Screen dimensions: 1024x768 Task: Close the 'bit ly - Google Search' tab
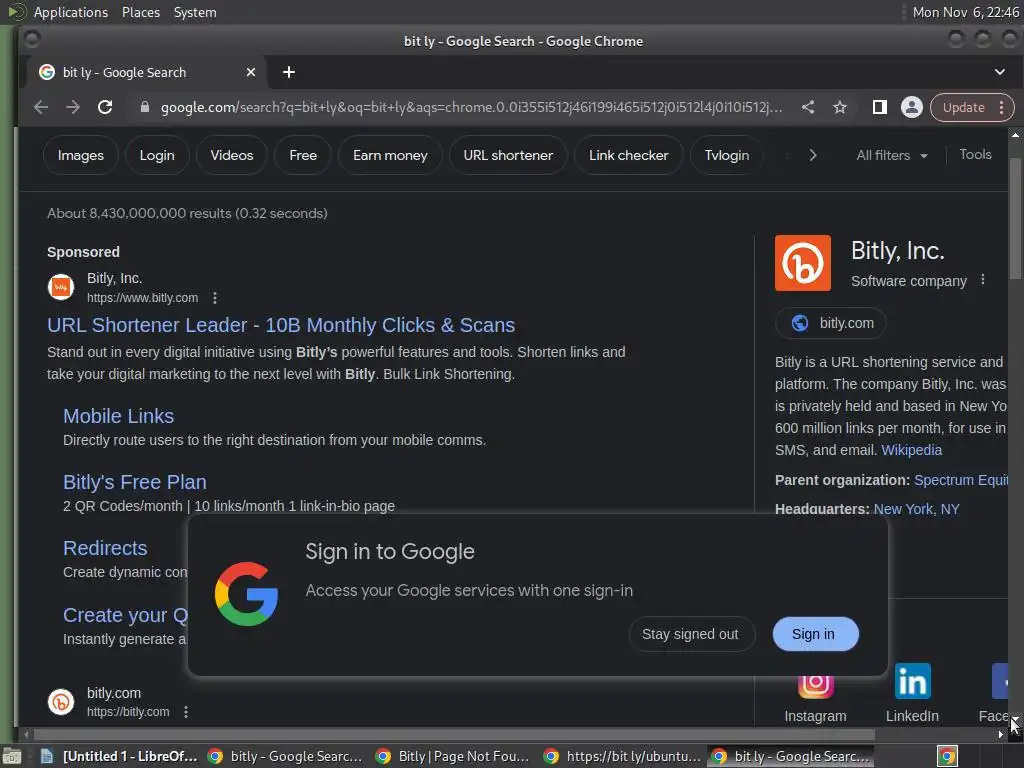pos(251,72)
